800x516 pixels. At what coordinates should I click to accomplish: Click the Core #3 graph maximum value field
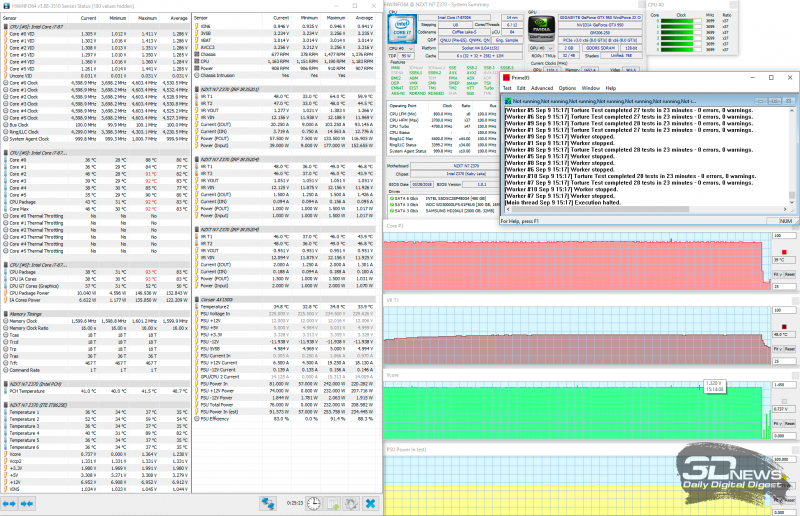(x=784, y=236)
